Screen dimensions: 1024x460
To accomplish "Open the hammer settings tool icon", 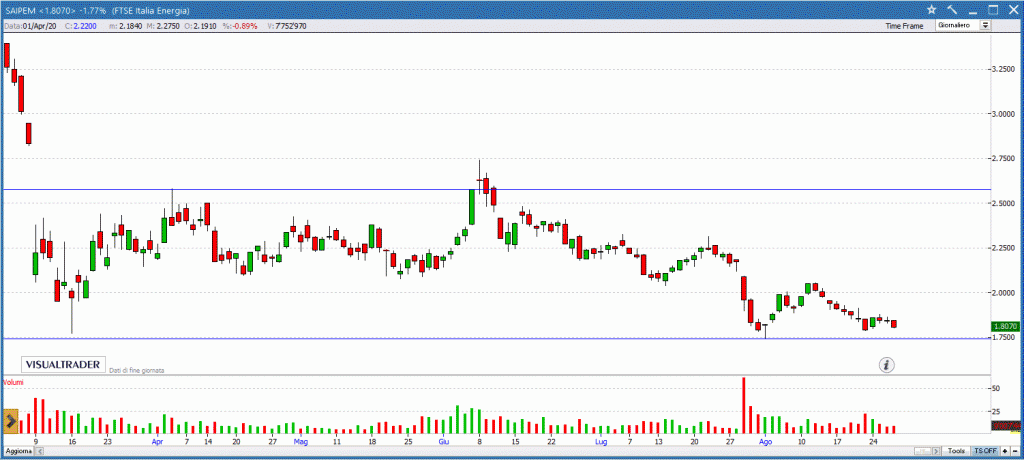I will coord(952,10).
